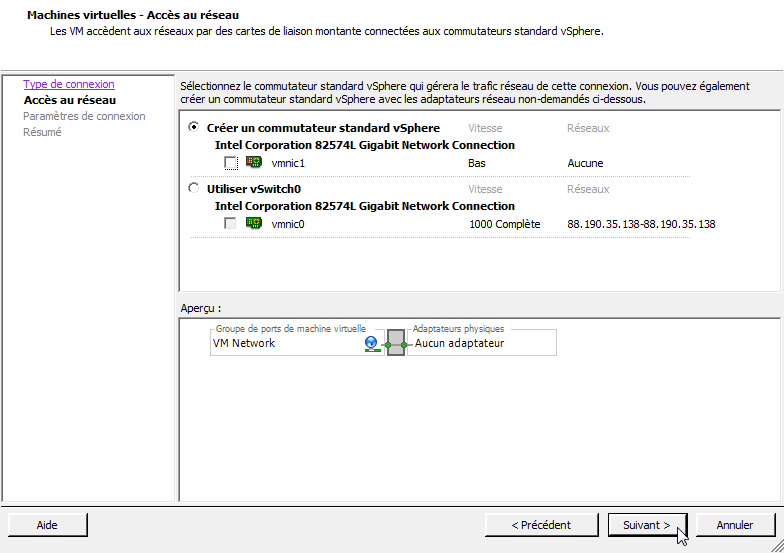
Task: Open help with Aide button
Action: click(48, 525)
